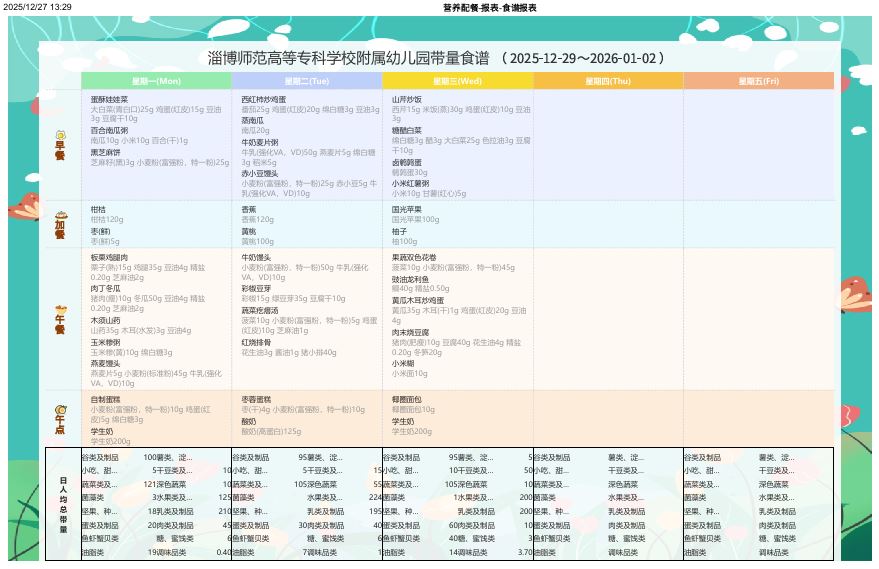Select the 星期一(Mon) column header
The image size is (879, 569).
156,80
